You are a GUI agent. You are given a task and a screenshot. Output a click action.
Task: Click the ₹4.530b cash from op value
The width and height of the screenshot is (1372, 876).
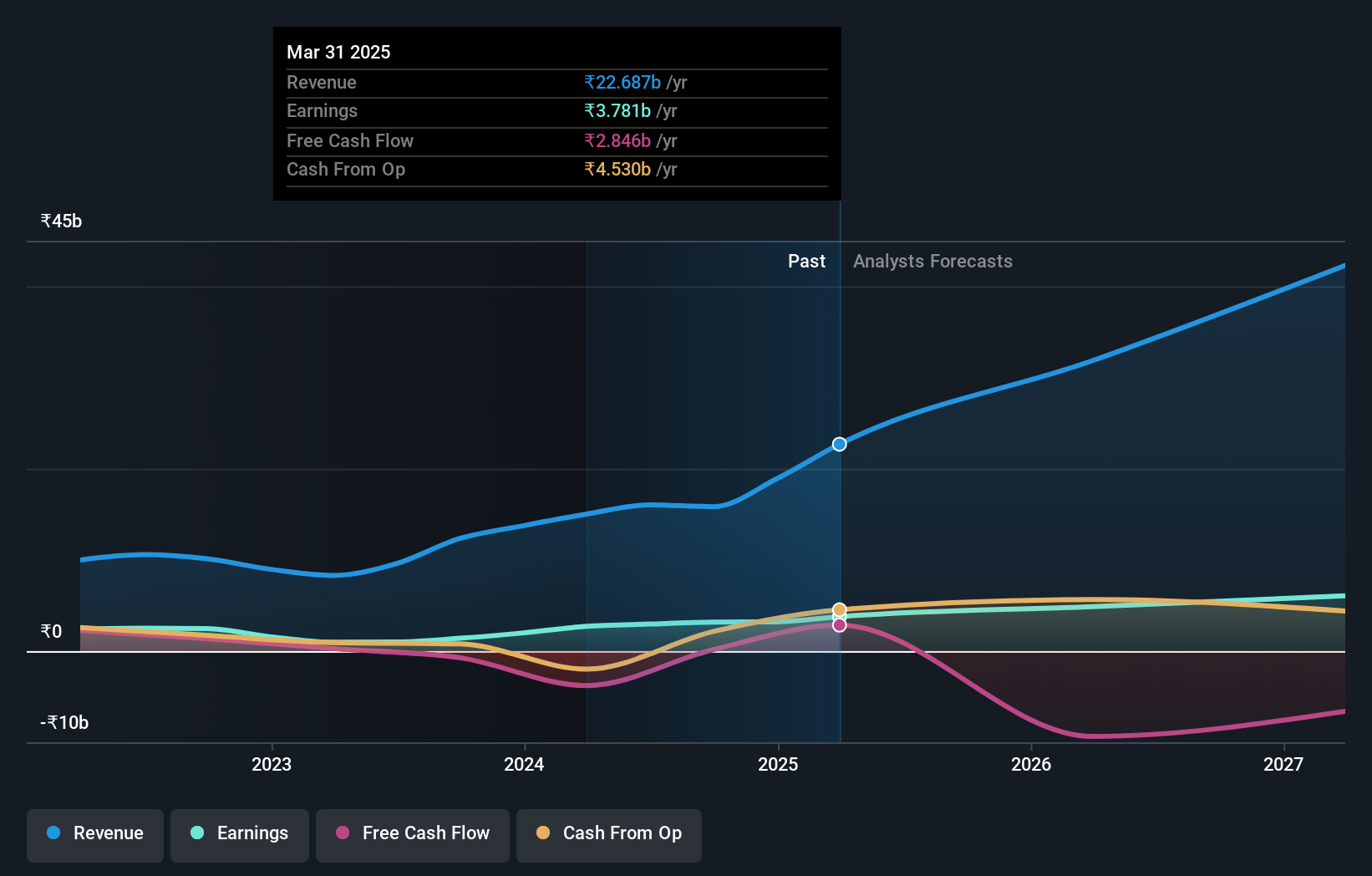[x=617, y=170]
